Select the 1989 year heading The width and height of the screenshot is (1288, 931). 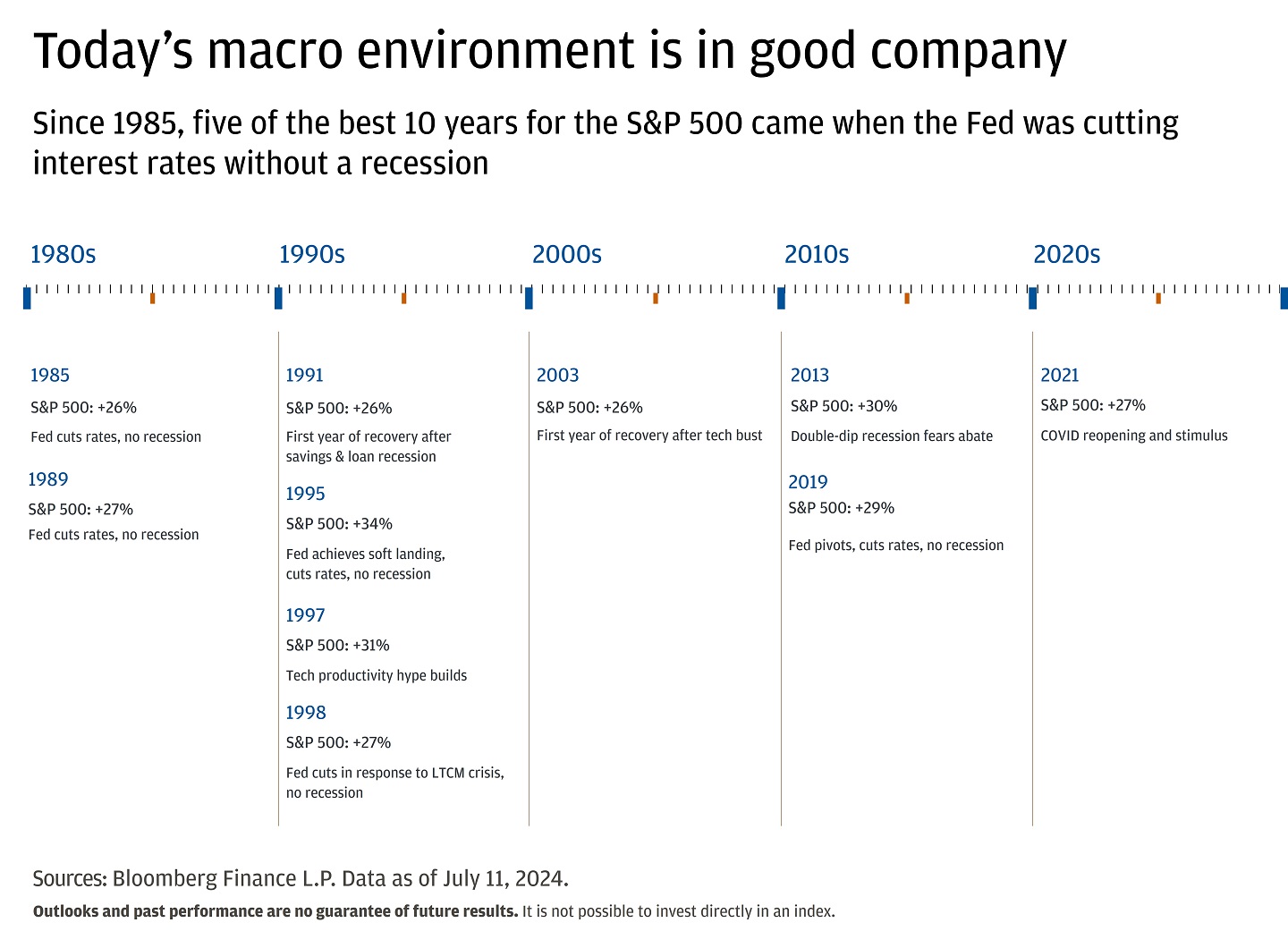pos(48,479)
